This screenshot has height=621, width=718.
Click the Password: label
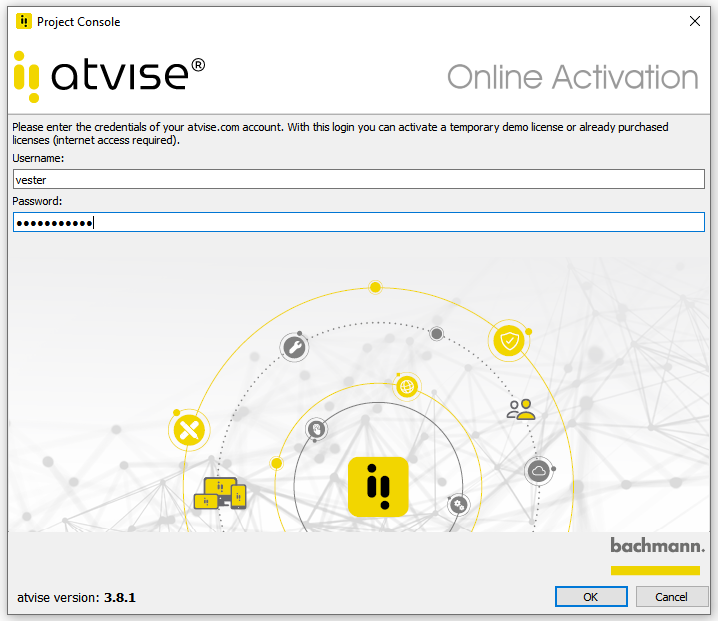point(37,201)
